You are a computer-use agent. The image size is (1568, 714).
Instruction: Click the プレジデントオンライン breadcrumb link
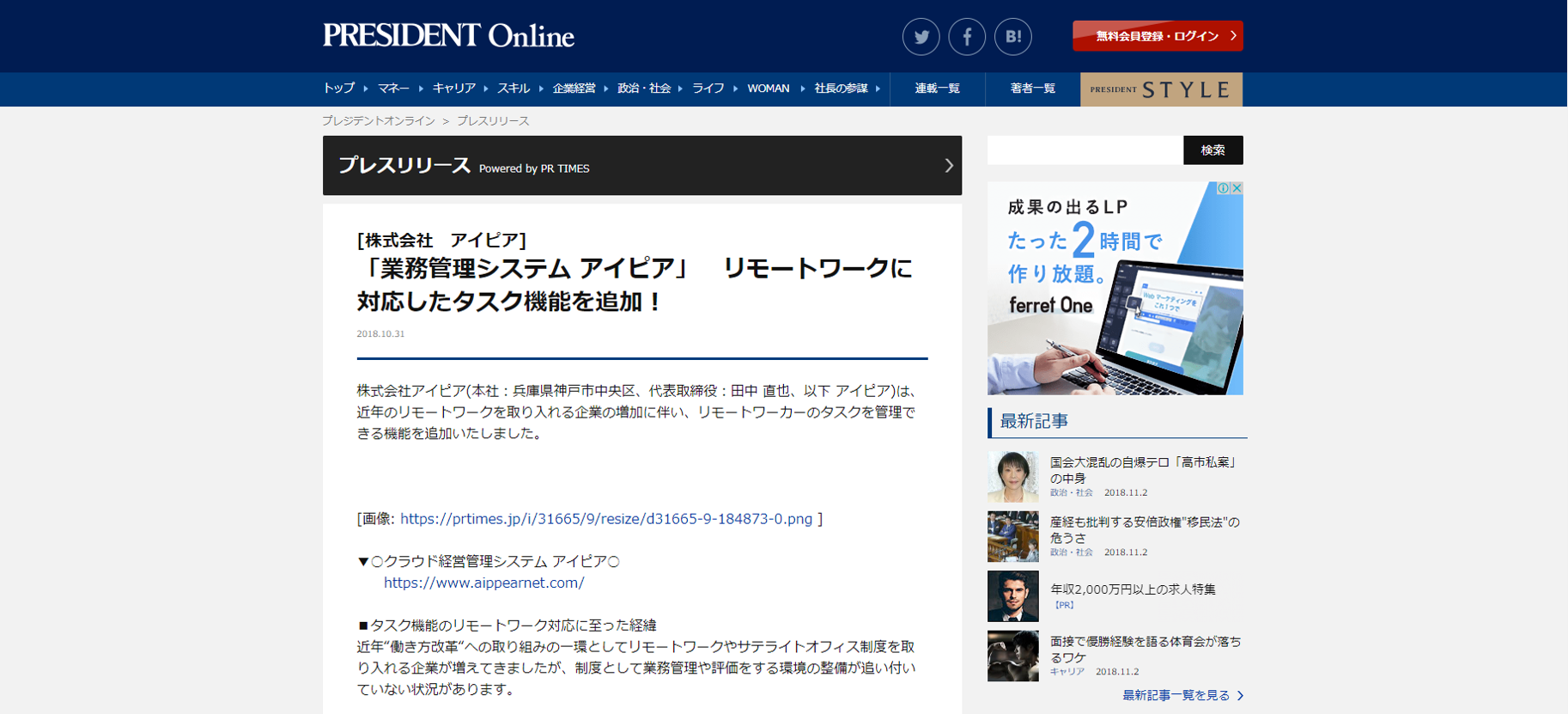pyautogui.click(x=379, y=121)
